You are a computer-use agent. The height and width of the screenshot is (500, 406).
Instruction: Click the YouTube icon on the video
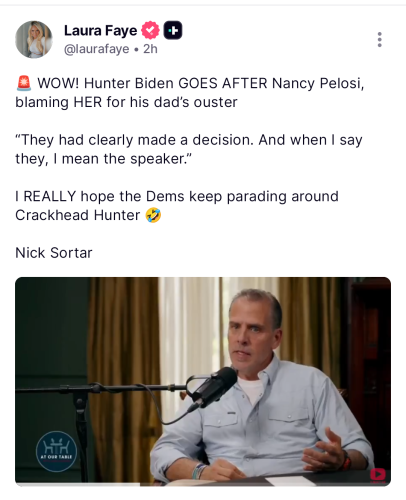coord(378,475)
